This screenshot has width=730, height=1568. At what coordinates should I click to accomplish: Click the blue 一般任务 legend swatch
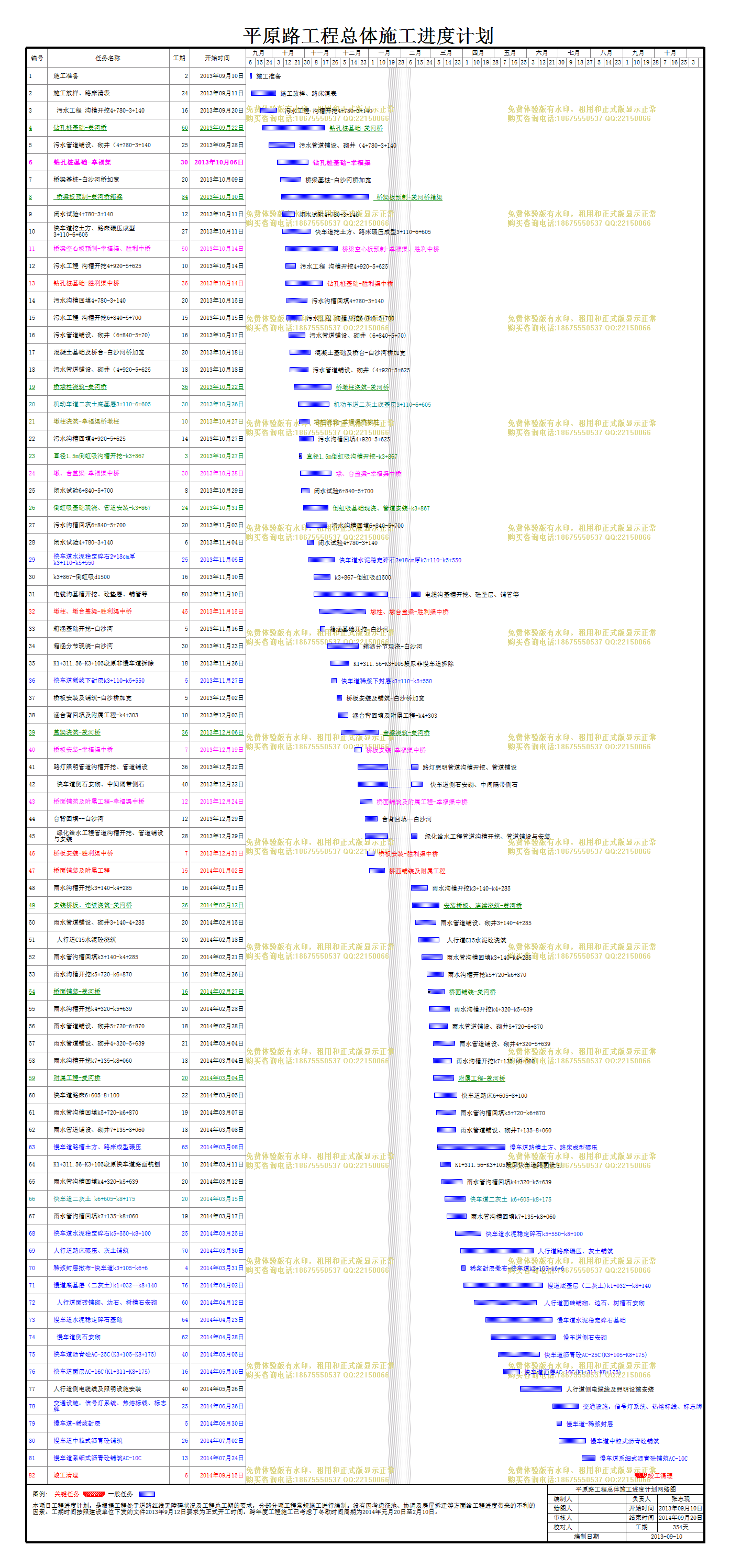coord(147,1494)
